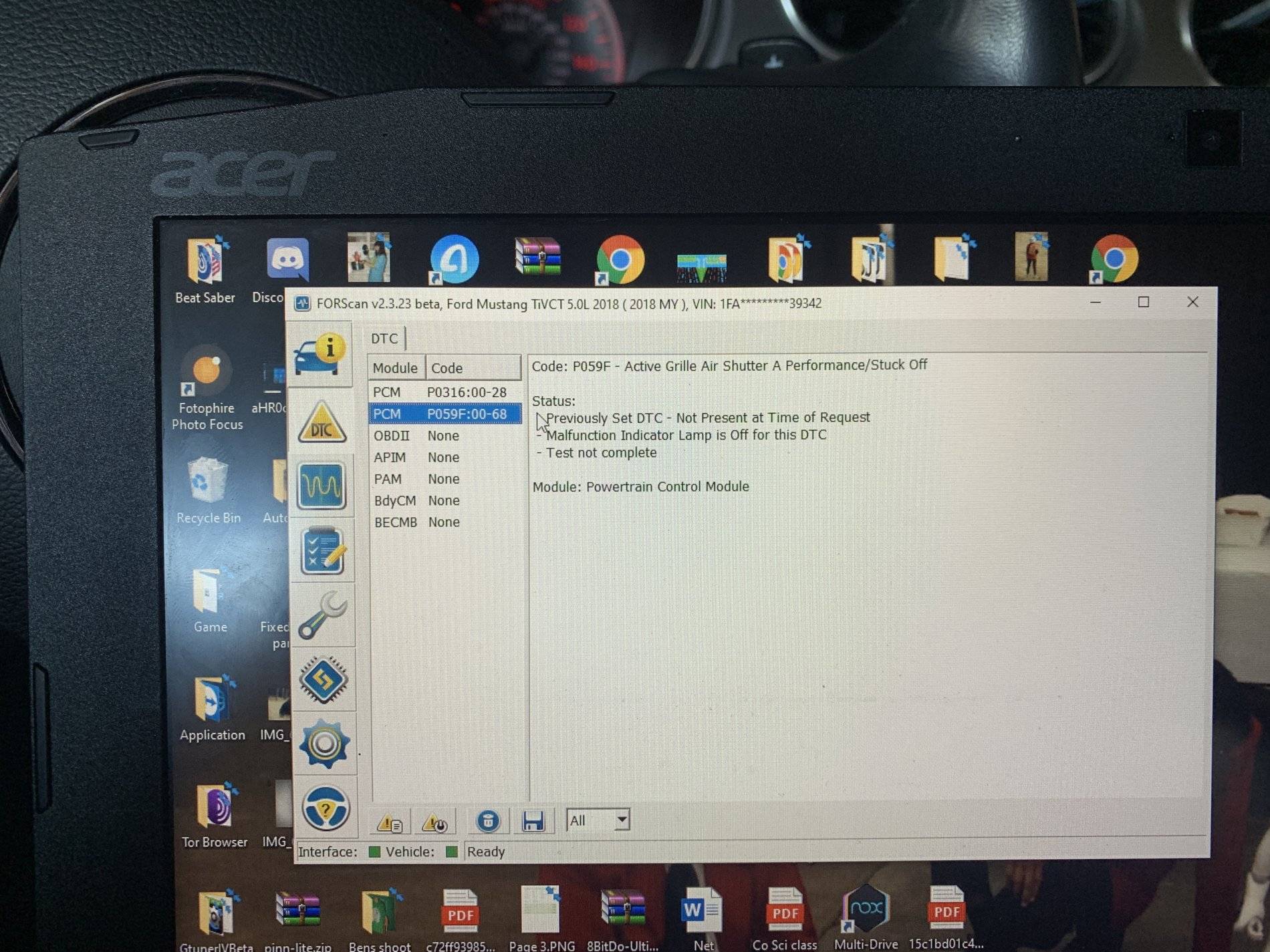Image resolution: width=1270 pixels, height=952 pixels.
Task: Open the tests checklist section
Action: [x=322, y=550]
